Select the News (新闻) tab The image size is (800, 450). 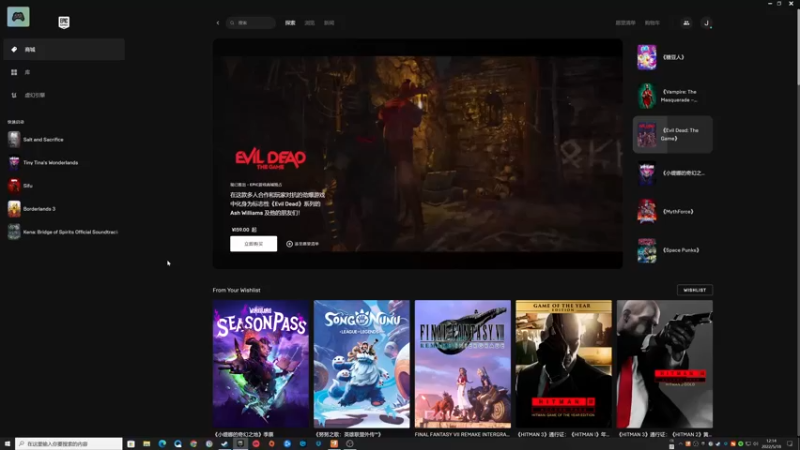(329, 23)
